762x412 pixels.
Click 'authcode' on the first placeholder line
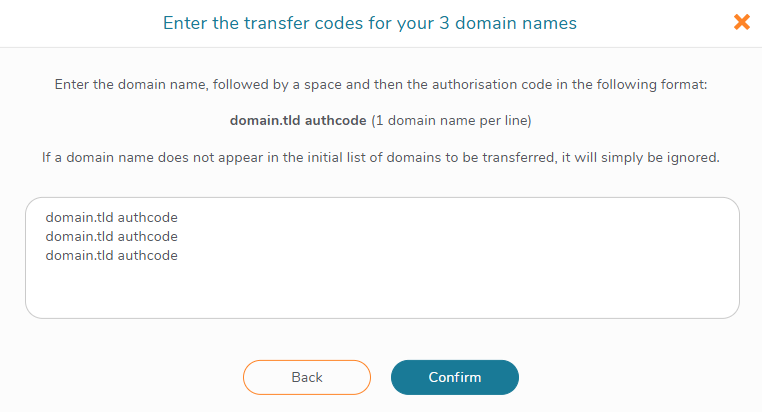[x=148, y=217]
